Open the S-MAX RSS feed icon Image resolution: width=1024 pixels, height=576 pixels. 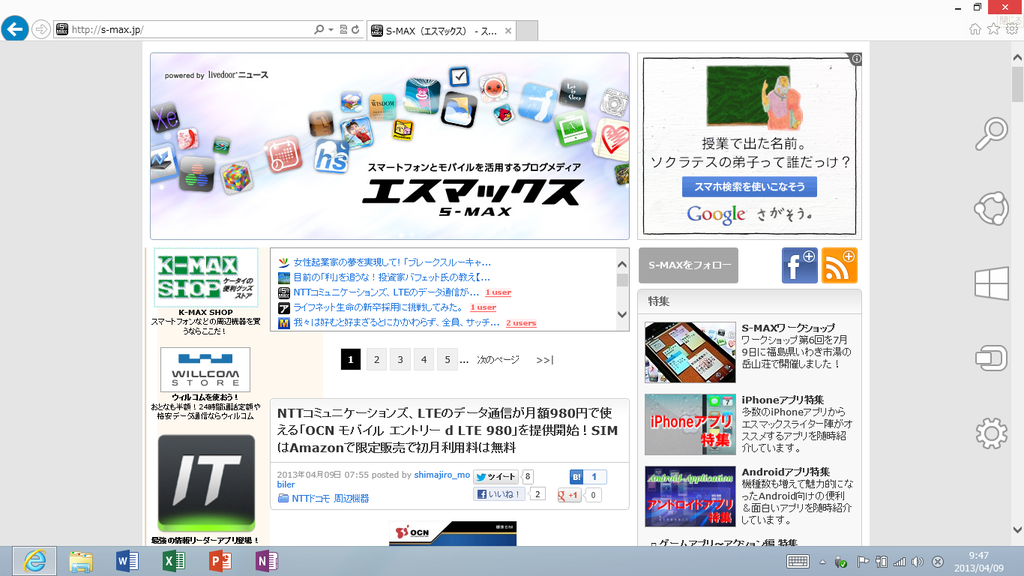click(x=839, y=265)
